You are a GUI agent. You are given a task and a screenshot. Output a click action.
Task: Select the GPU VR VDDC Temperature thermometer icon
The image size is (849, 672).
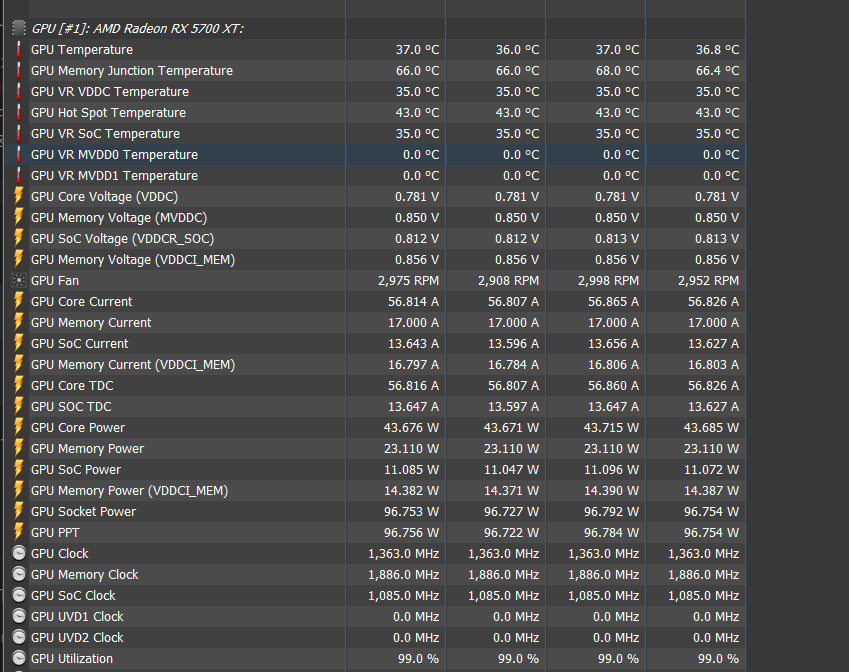pos(19,92)
